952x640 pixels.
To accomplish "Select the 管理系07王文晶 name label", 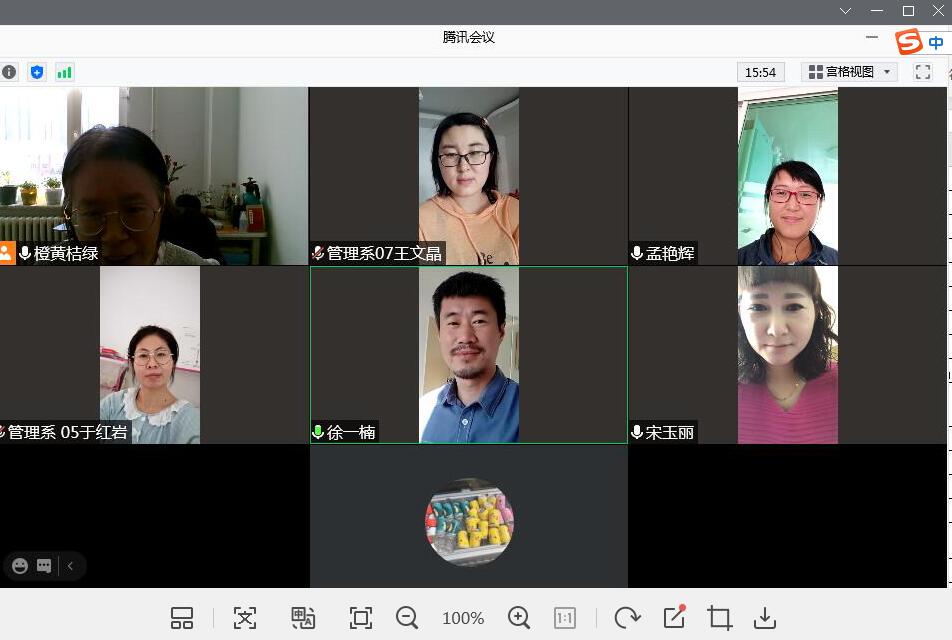I will point(384,253).
